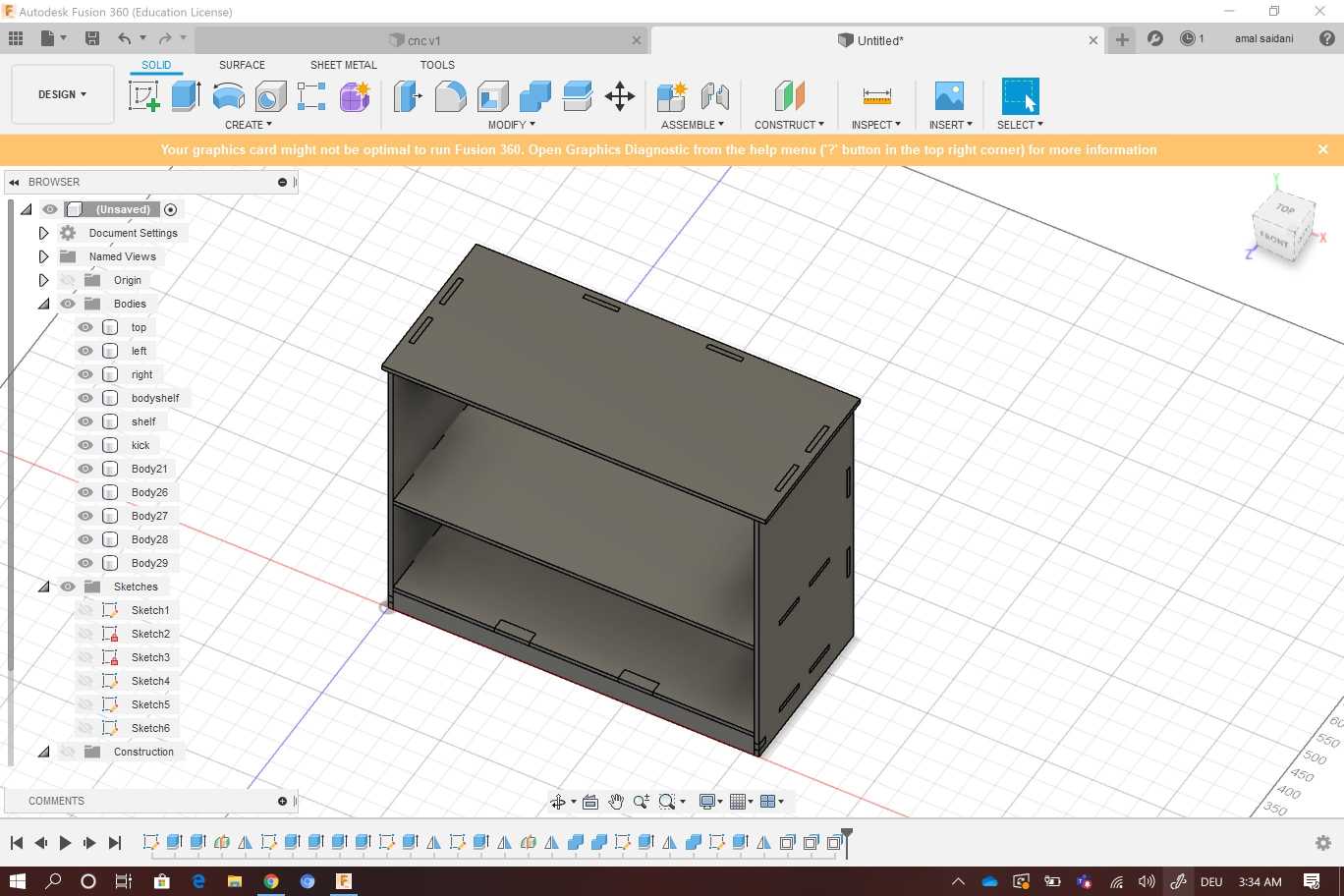Screen dimensions: 1344x896
Task: Open the CONSTRUCT dropdown menu
Action: click(x=789, y=125)
